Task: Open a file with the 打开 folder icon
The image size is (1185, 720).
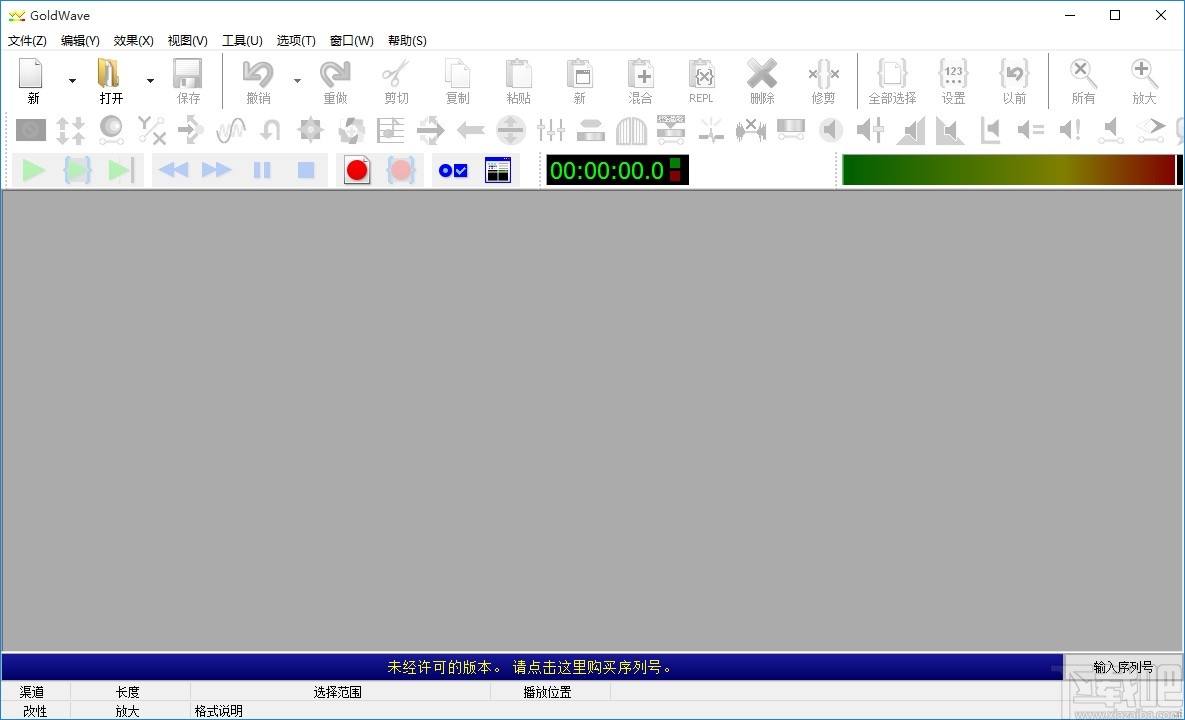Action: [110, 81]
